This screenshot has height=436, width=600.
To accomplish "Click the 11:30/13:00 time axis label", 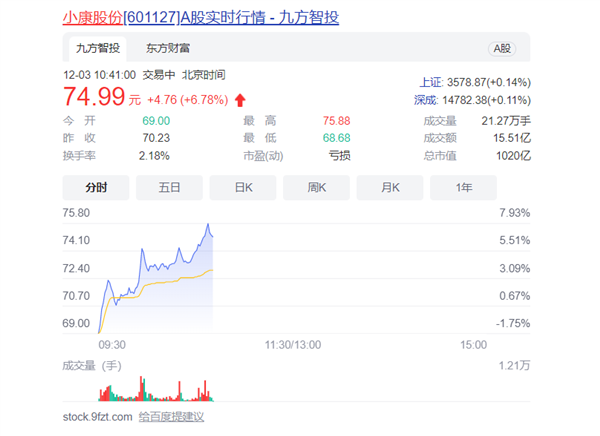I will 292,343.
